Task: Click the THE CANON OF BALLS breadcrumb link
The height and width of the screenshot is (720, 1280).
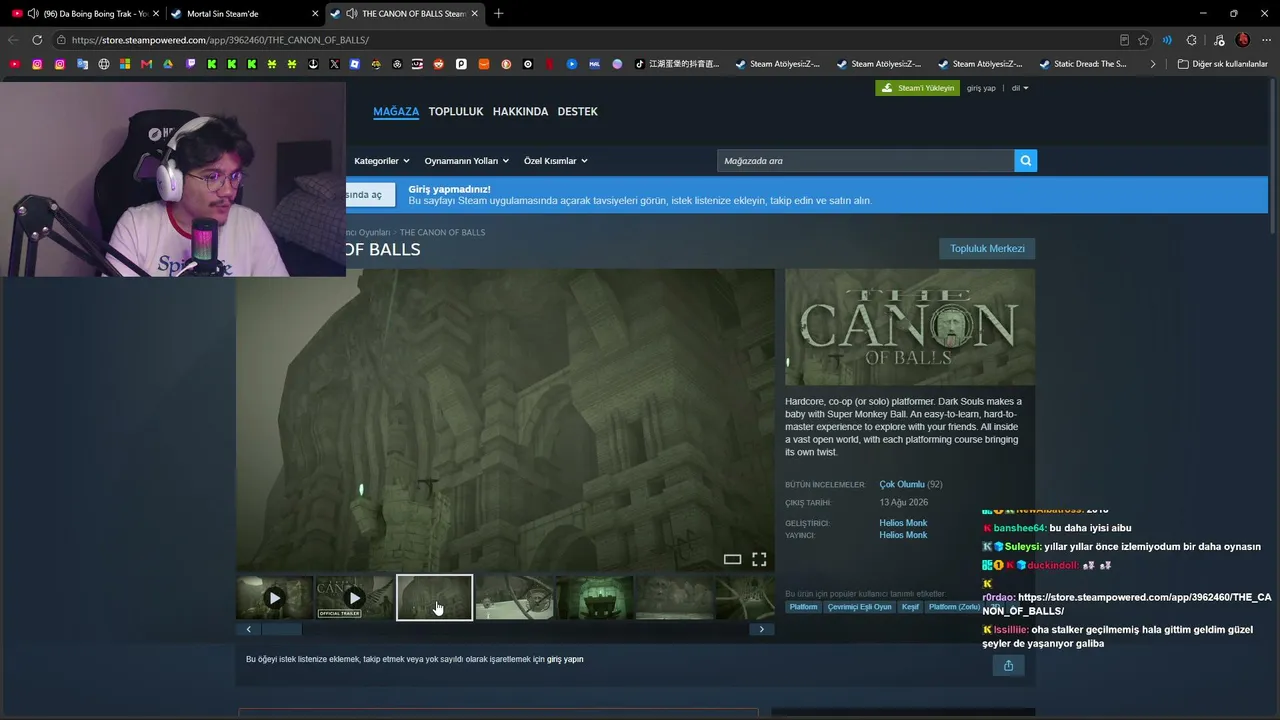Action: [442, 232]
